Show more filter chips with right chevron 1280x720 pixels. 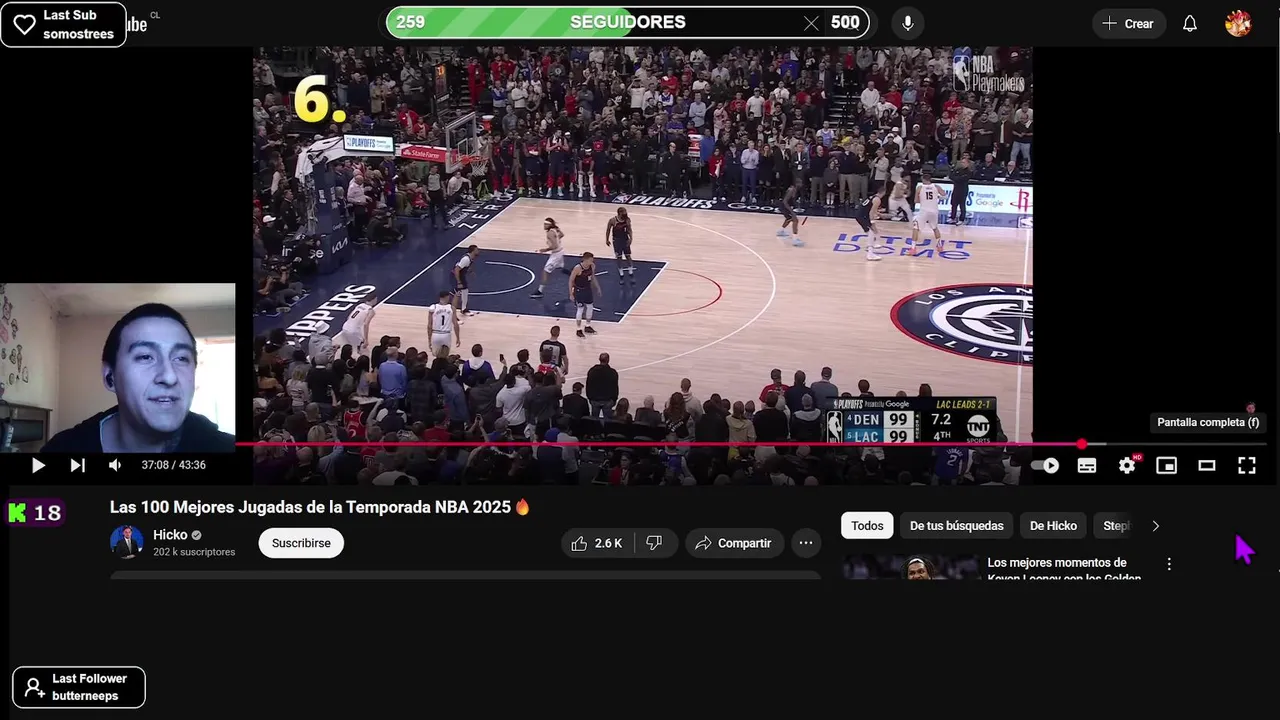(x=1156, y=526)
